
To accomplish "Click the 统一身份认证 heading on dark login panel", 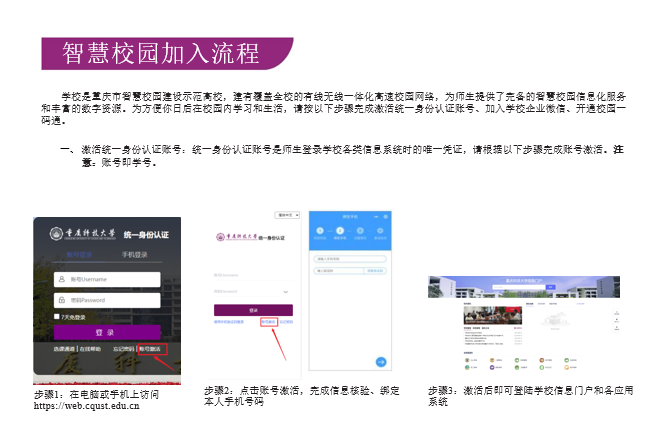I will [147, 235].
